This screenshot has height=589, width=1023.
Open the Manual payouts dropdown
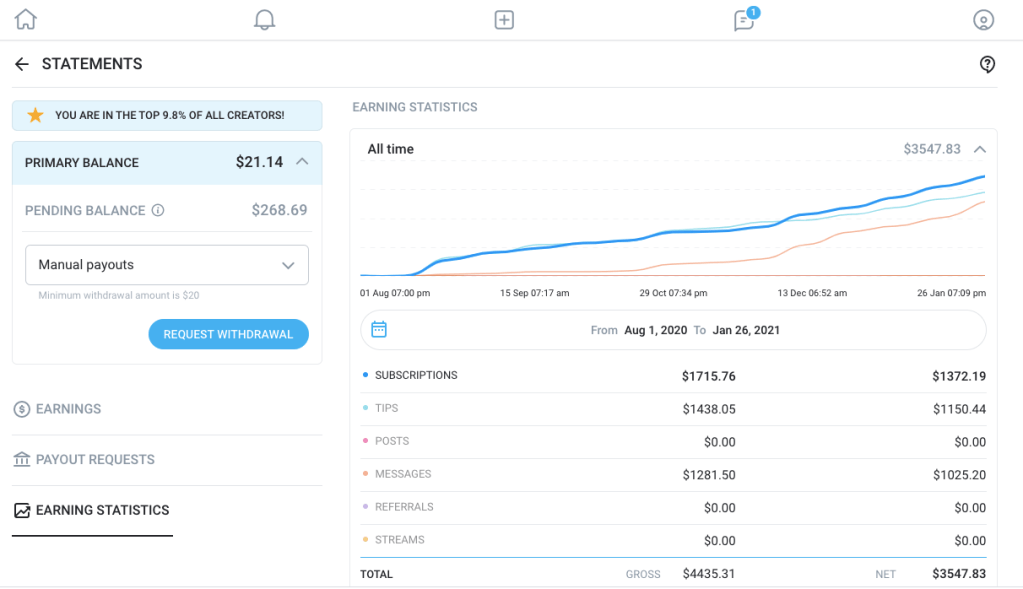(167, 265)
